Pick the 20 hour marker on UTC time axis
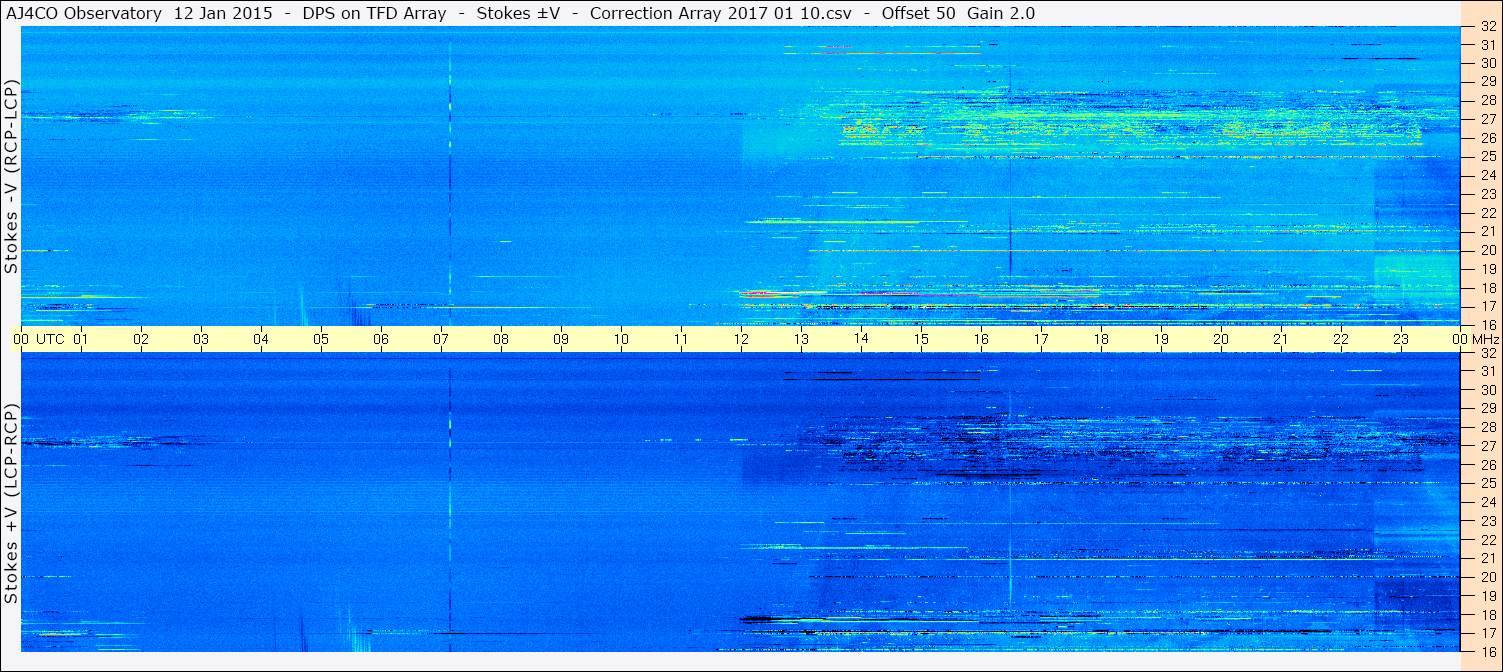The height and width of the screenshot is (672, 1503). (x=1221, y=339)
